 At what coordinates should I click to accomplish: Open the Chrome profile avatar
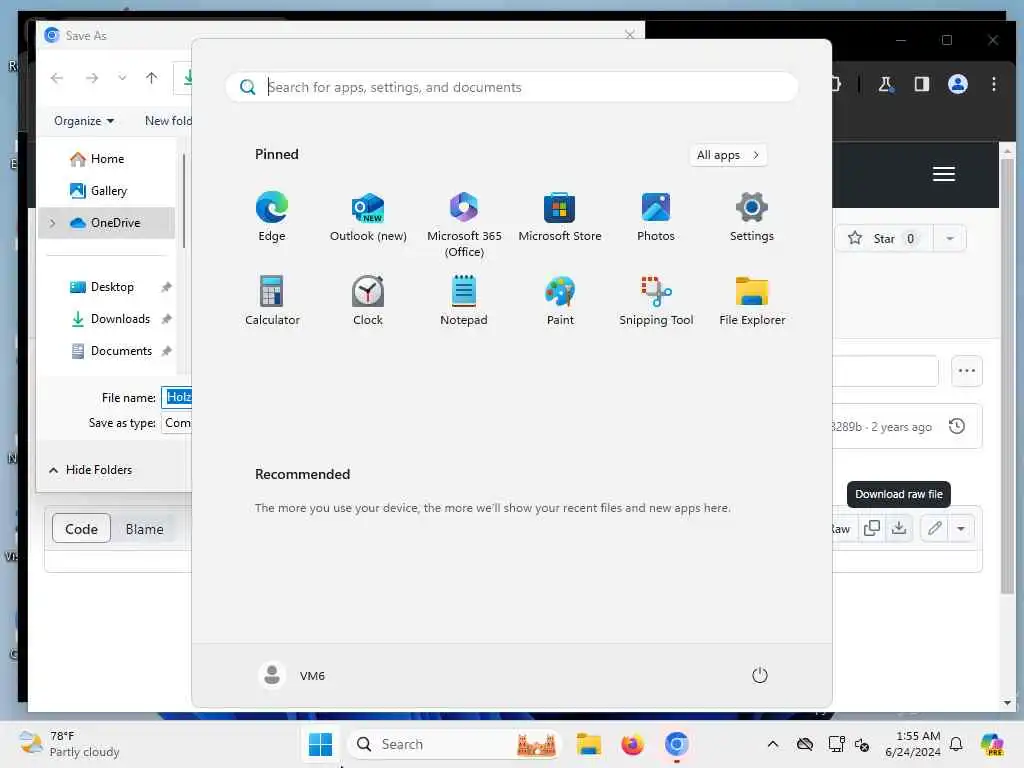(x=957, y=84)
